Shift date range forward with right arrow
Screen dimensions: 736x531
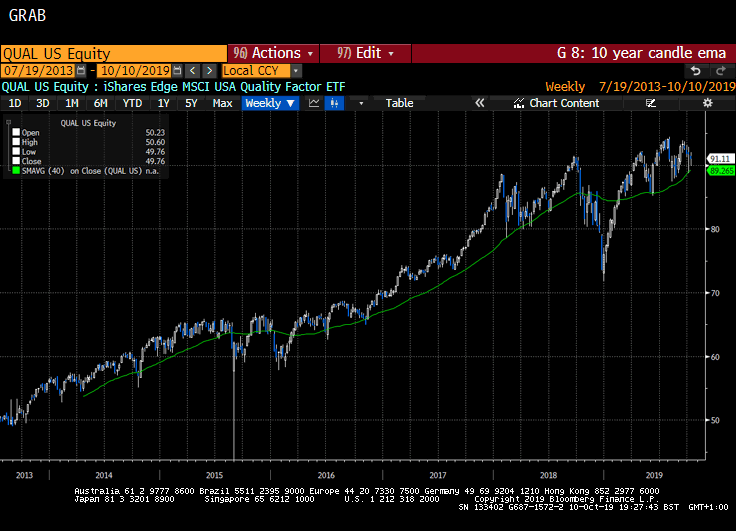pyautogui.click(x=209, y=71)
